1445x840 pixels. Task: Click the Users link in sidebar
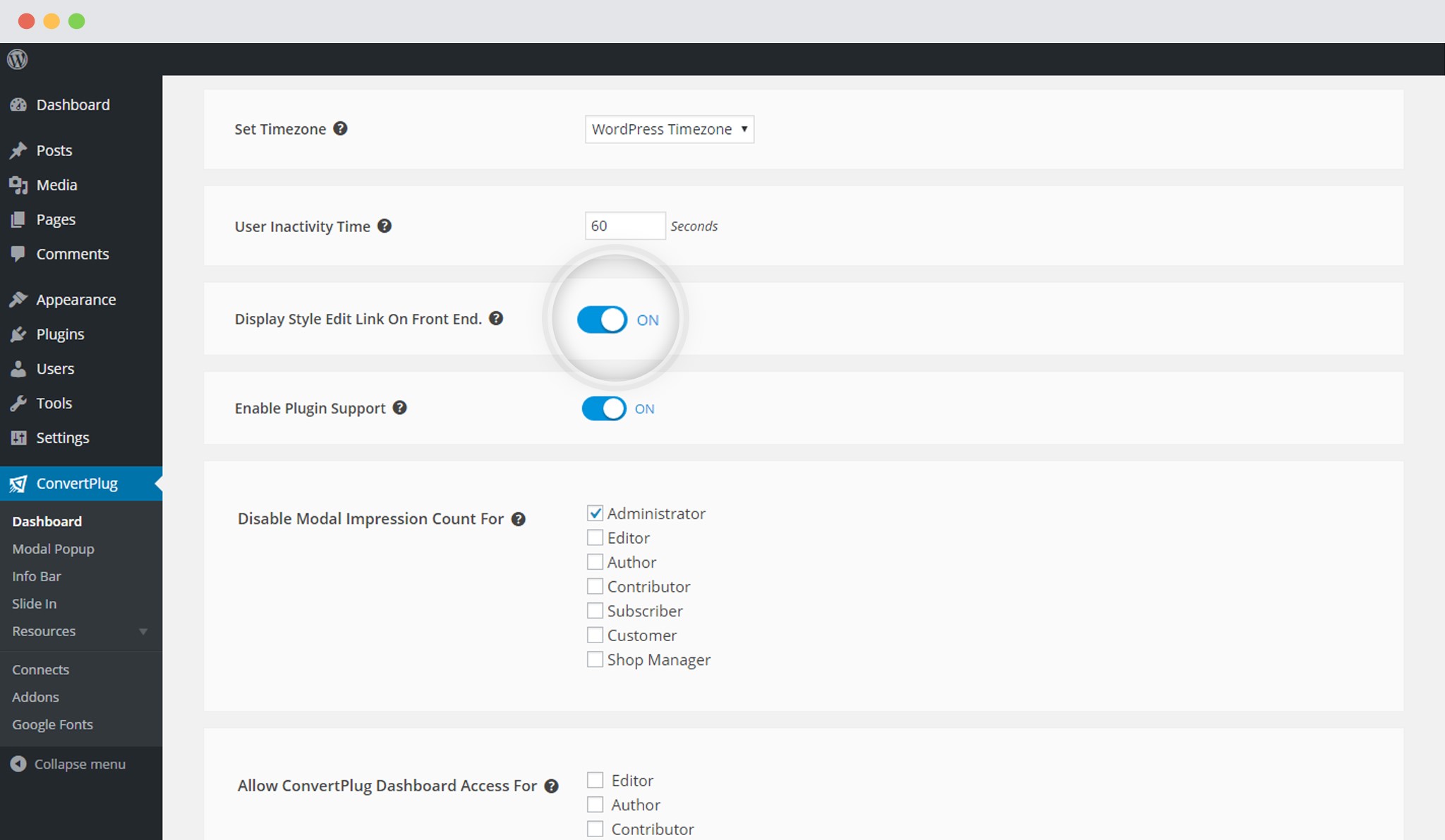point(55,368)
